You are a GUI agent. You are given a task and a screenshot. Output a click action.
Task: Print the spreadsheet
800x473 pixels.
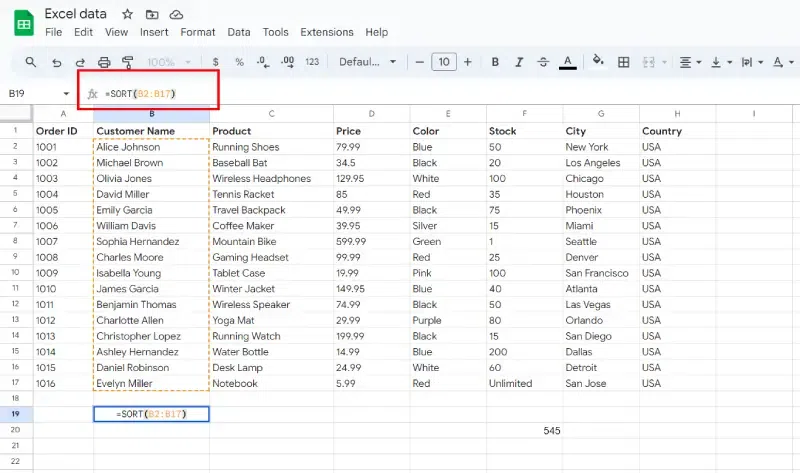(104, 62)
